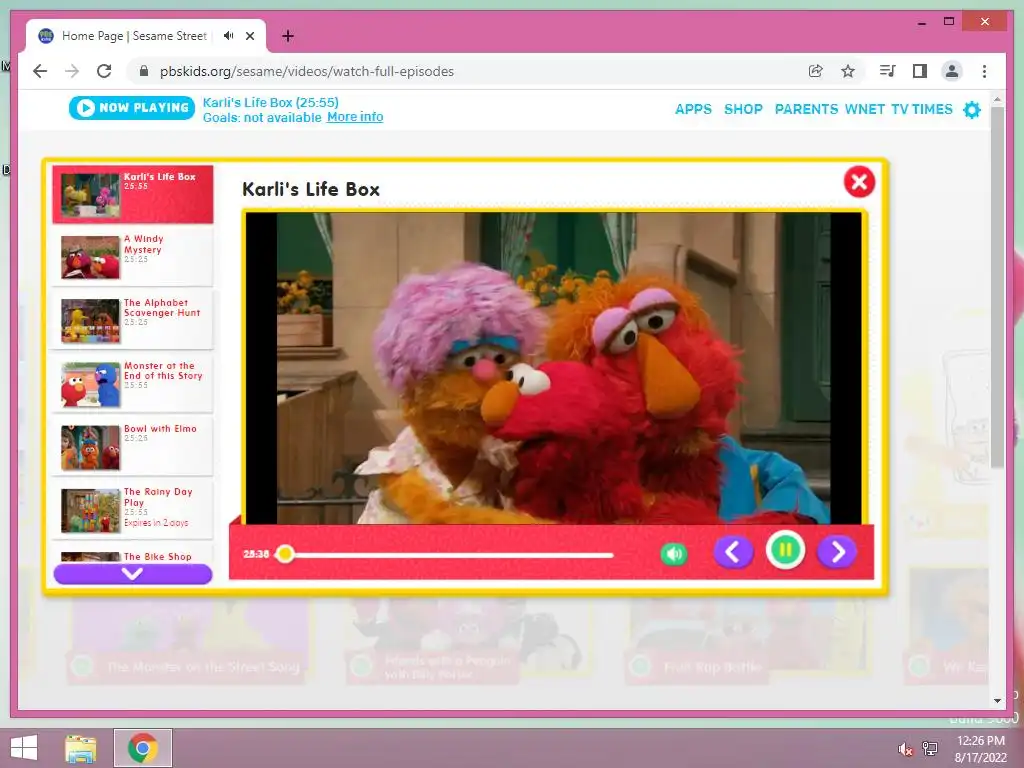Open the Chrome media controls icon
1024x768 pixels.
click(x=888, y=71)
